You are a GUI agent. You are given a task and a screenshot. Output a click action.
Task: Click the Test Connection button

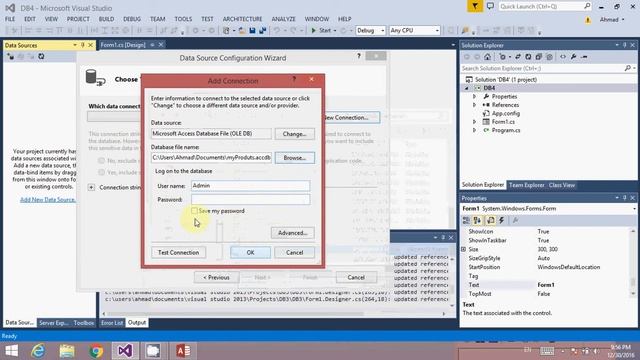click(178, 252)
